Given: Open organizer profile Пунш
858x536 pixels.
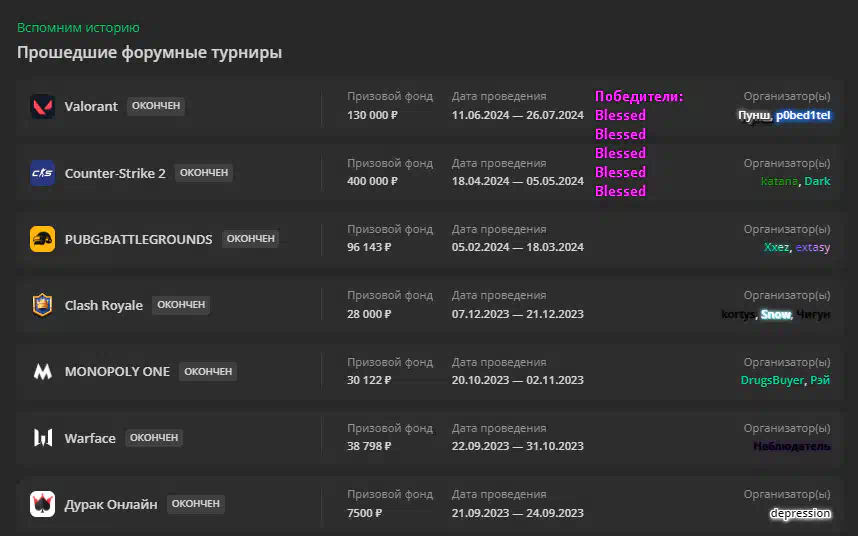Looking at the screenshot, I should [x=755, y=115].
